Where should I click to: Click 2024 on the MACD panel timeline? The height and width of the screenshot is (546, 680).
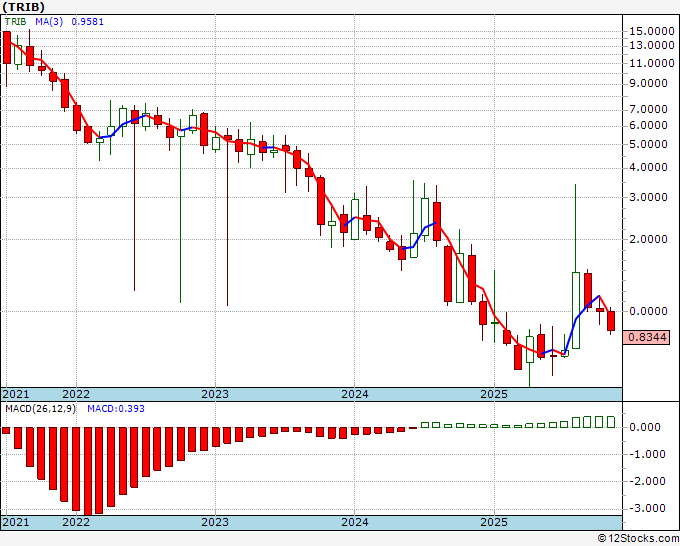(355, 522)
